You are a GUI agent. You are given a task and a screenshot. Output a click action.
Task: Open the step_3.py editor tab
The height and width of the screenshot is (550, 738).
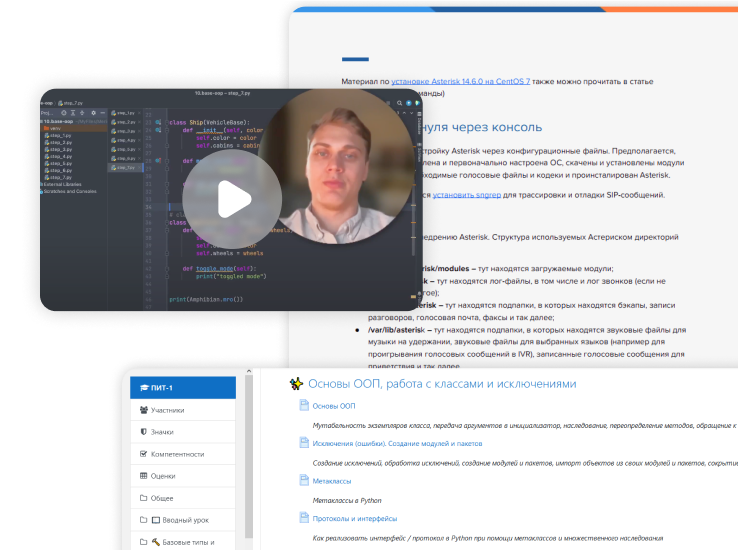pos(125,131)
